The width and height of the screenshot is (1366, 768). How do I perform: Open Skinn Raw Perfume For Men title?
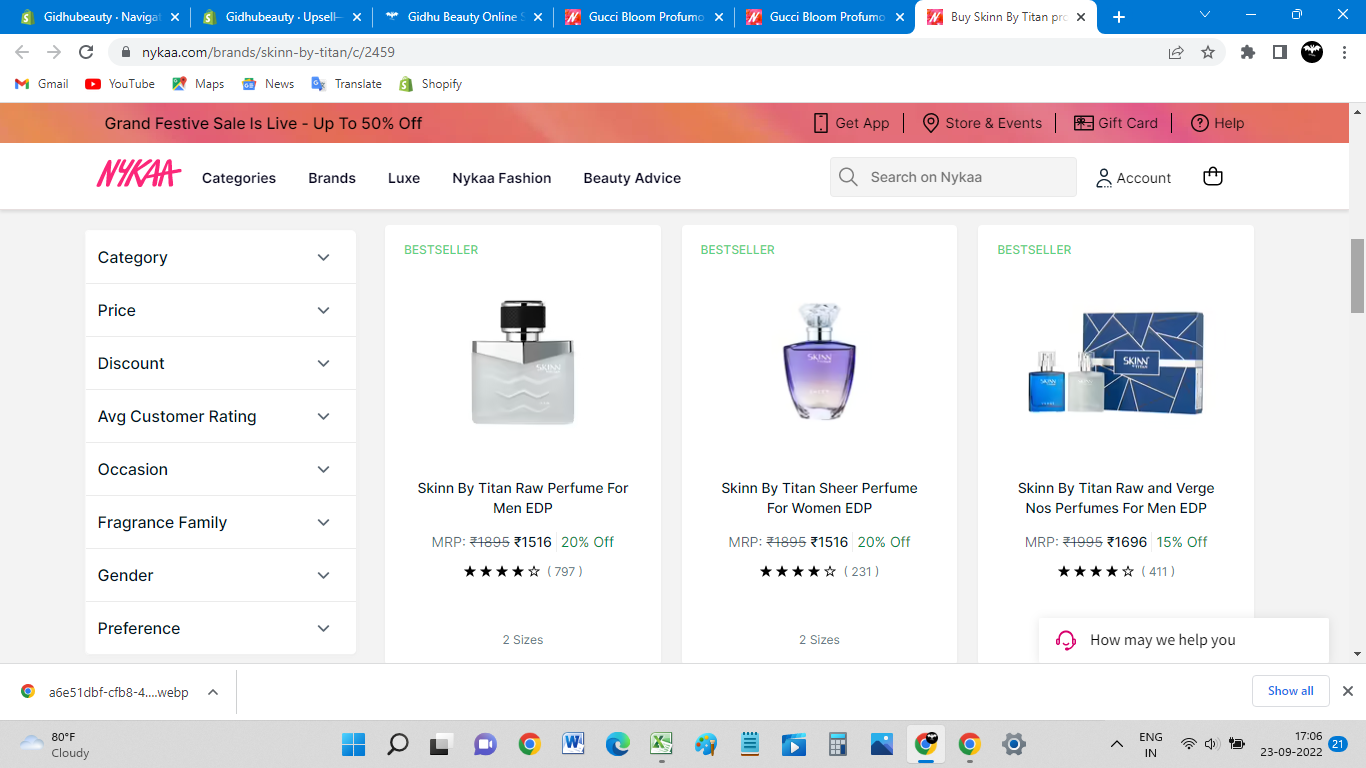(x=523, y=498)
